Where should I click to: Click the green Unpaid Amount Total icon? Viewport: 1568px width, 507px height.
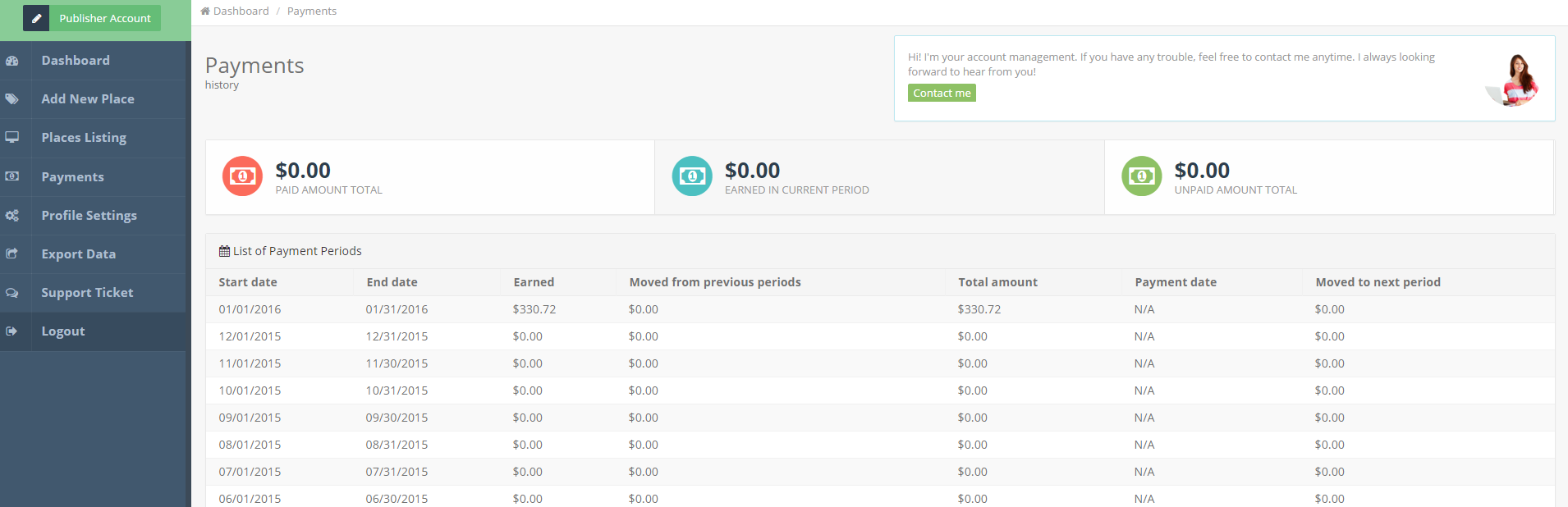click(1141, 176)
